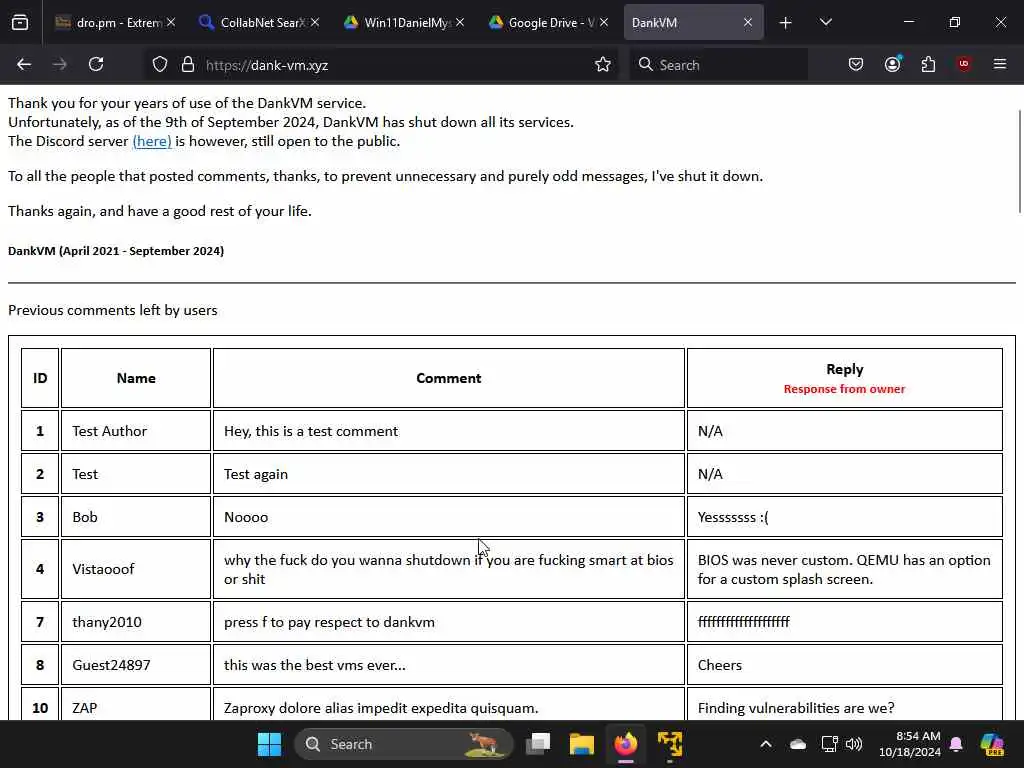The image size is (1024, 768).
Task: Select the 'ZAP' name cell
Action: [136, 704]
